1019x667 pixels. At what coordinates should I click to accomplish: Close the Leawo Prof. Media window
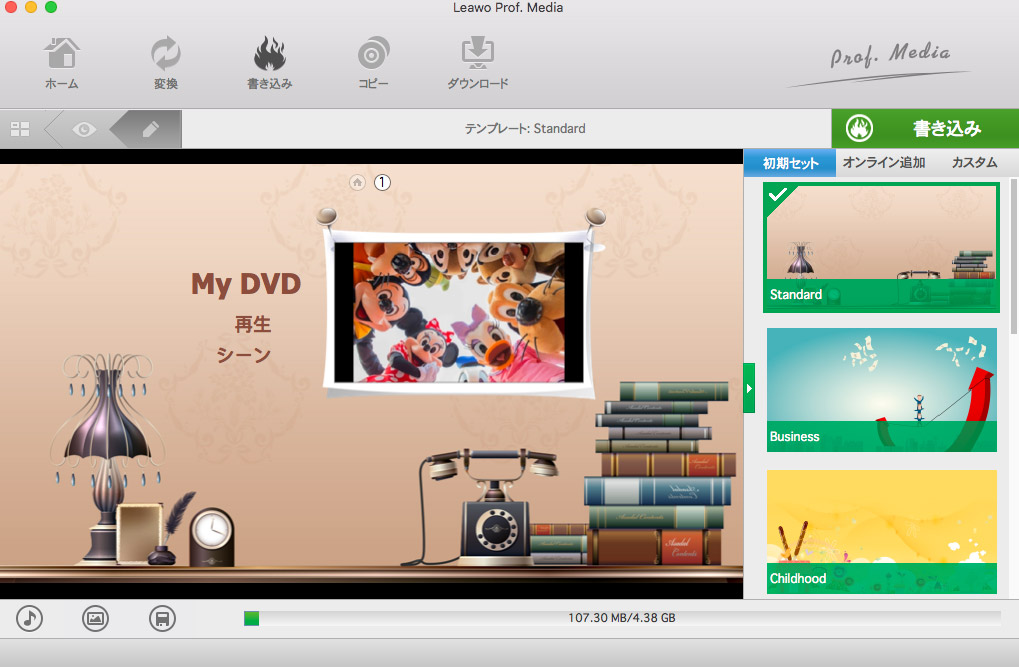point(10,7)
